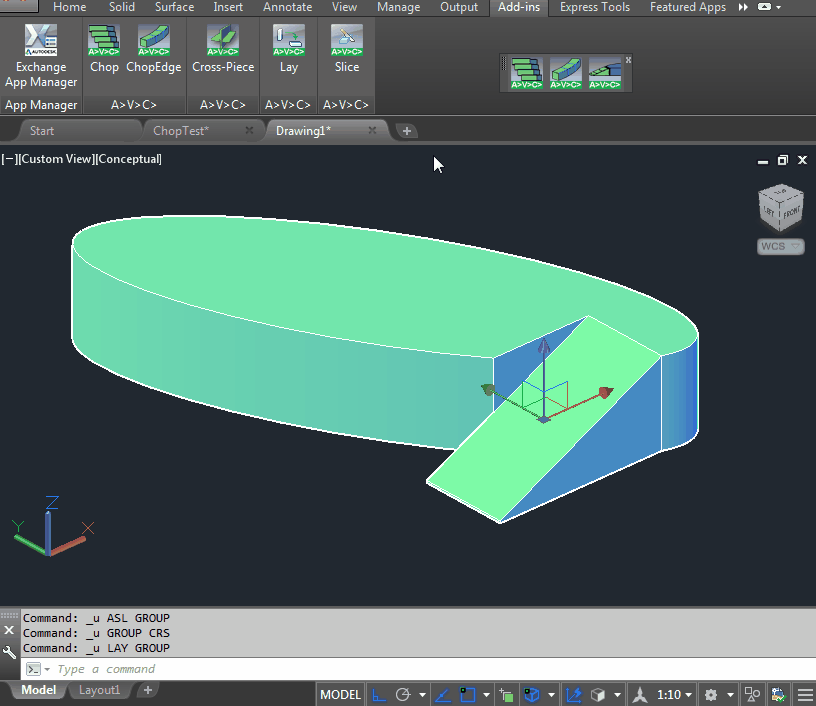The height and width of the screenshot is (706, 816).
Task: Expand the WCS coordinate system dropdown
Action: [780, 246]
